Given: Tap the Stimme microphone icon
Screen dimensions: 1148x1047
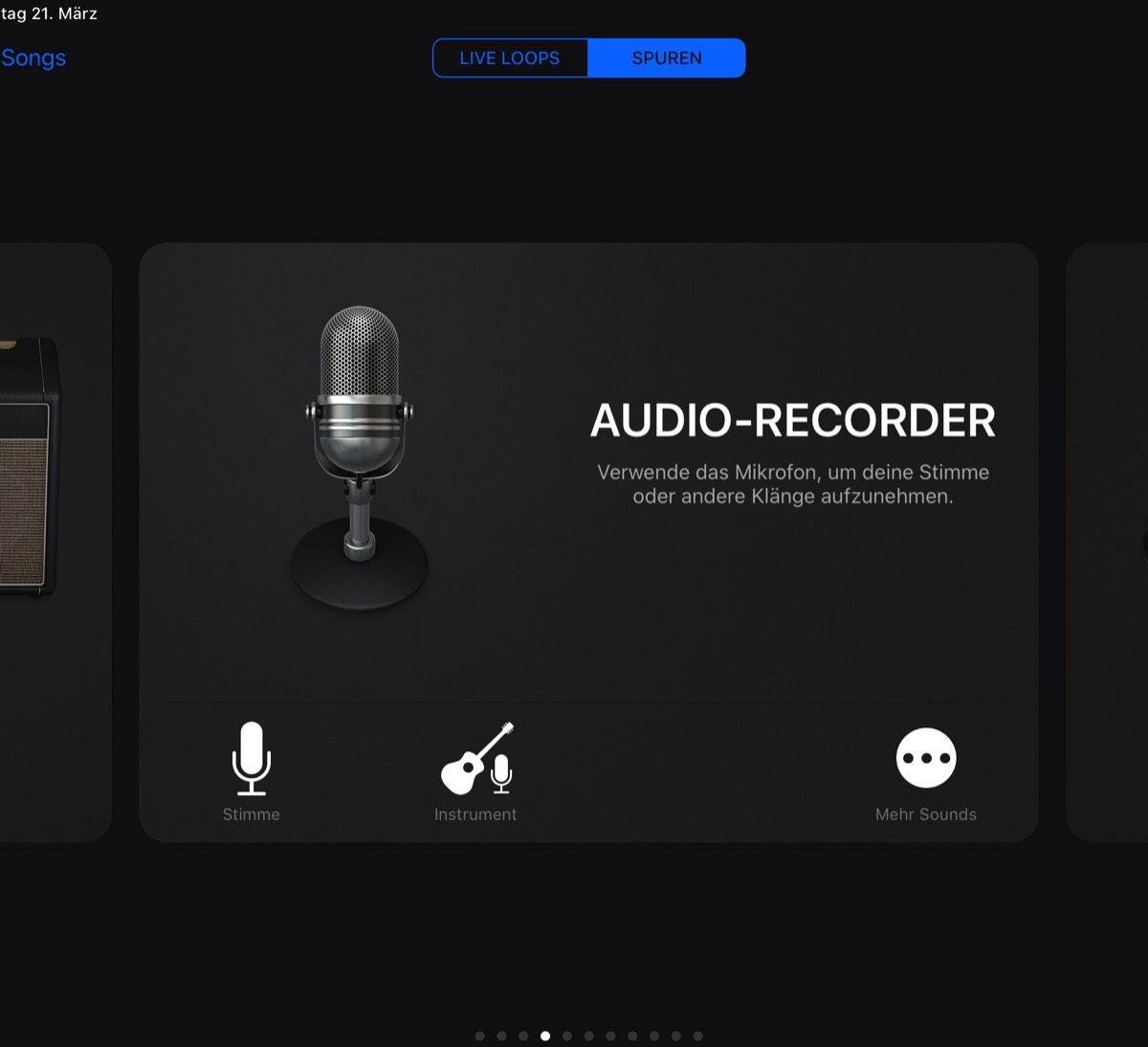Looking at the screenshot, I should 251,758.
